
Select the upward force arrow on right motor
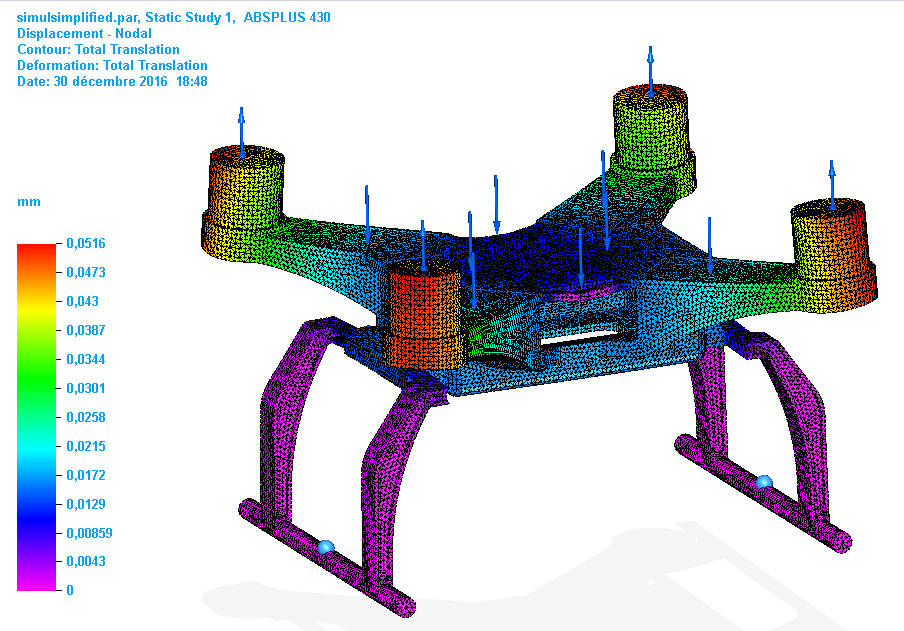pyautogui.click(x=831, y=186)
